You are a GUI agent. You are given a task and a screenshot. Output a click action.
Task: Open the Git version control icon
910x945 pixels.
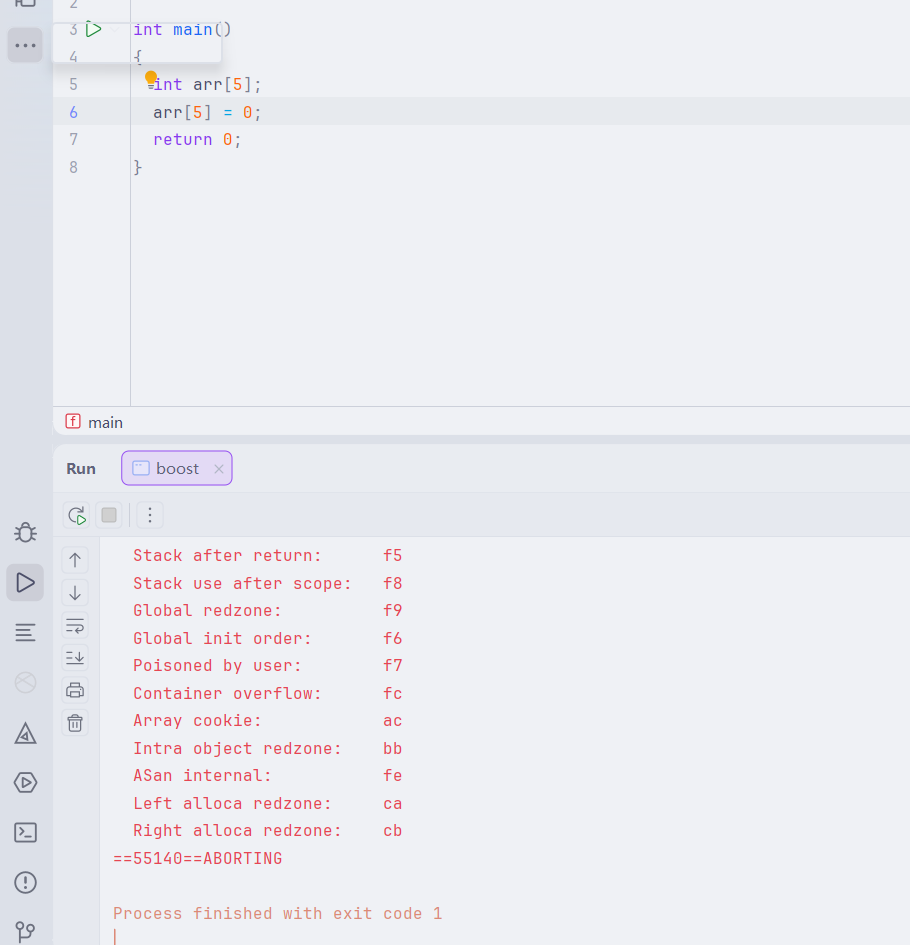coord(25,932)
